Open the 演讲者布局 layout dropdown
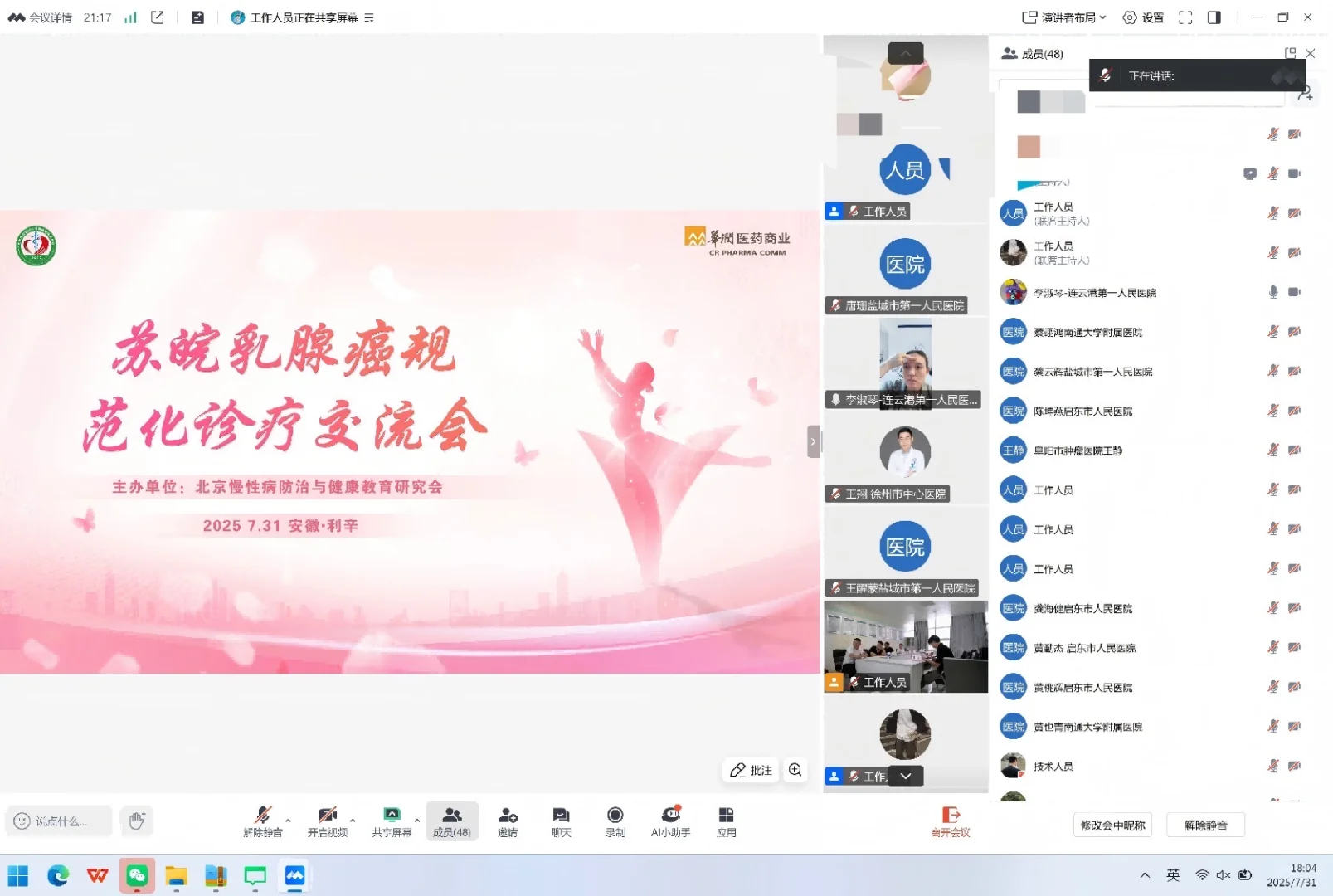 point(1064,17)
